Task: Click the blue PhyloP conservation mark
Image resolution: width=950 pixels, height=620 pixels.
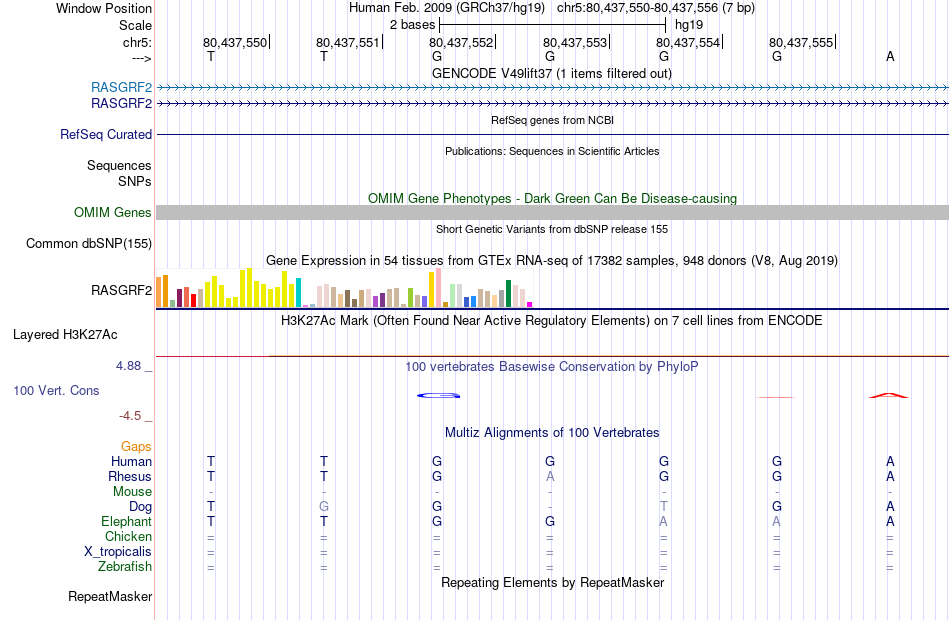Action: point(439,396)
